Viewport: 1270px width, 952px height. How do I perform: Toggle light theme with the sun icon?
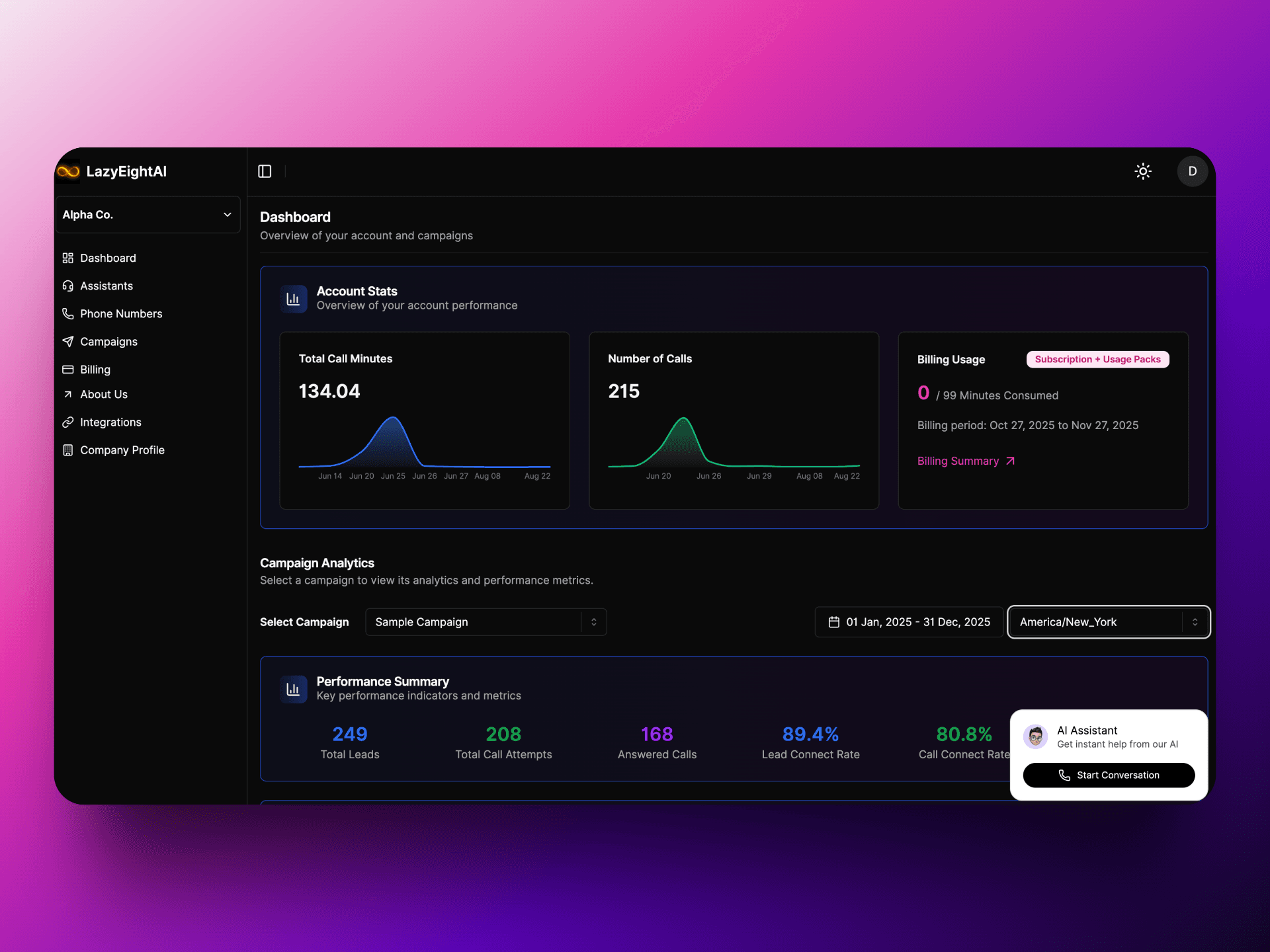(x=1143, y=171)
